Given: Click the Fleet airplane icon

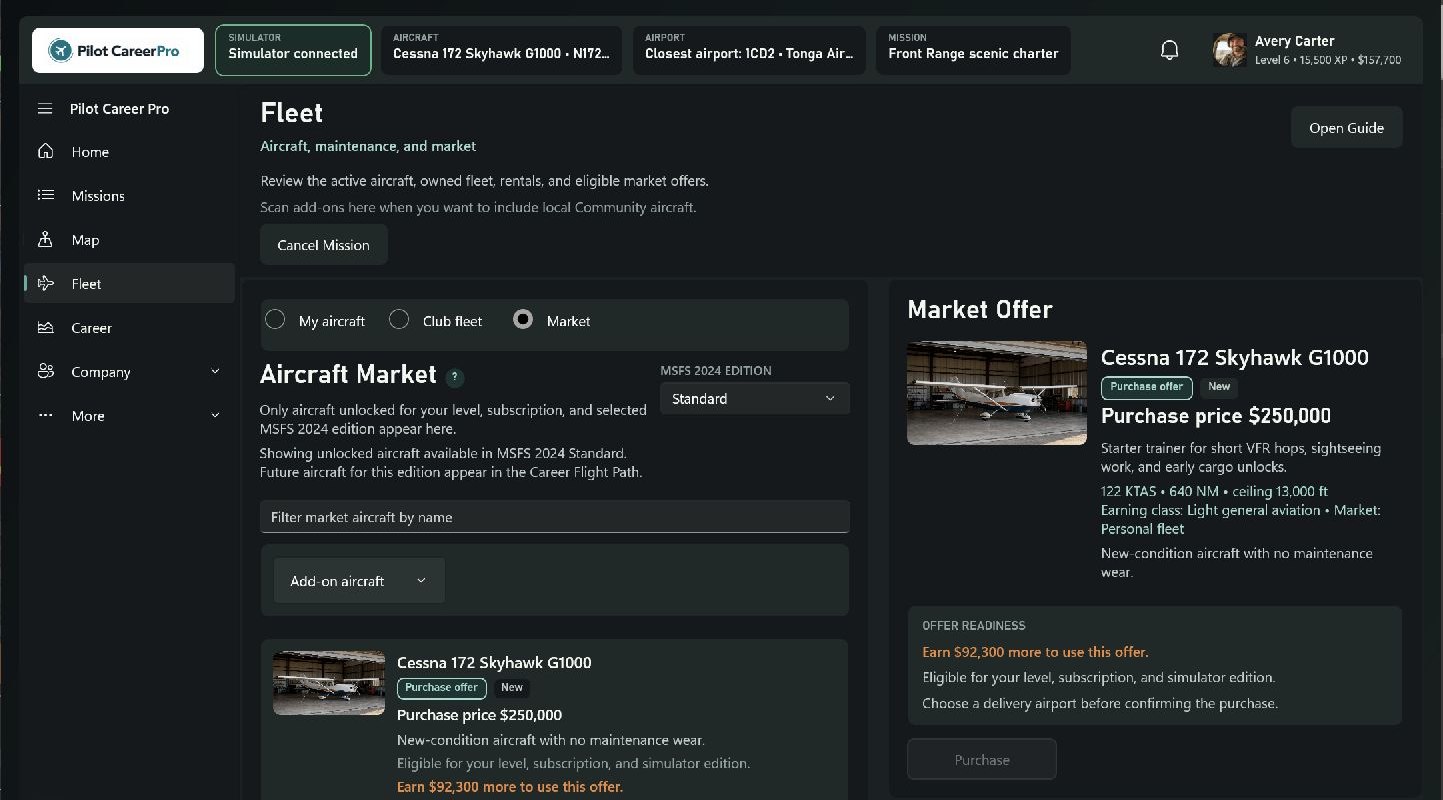Looking at the screenshot, I should point(45,284).
